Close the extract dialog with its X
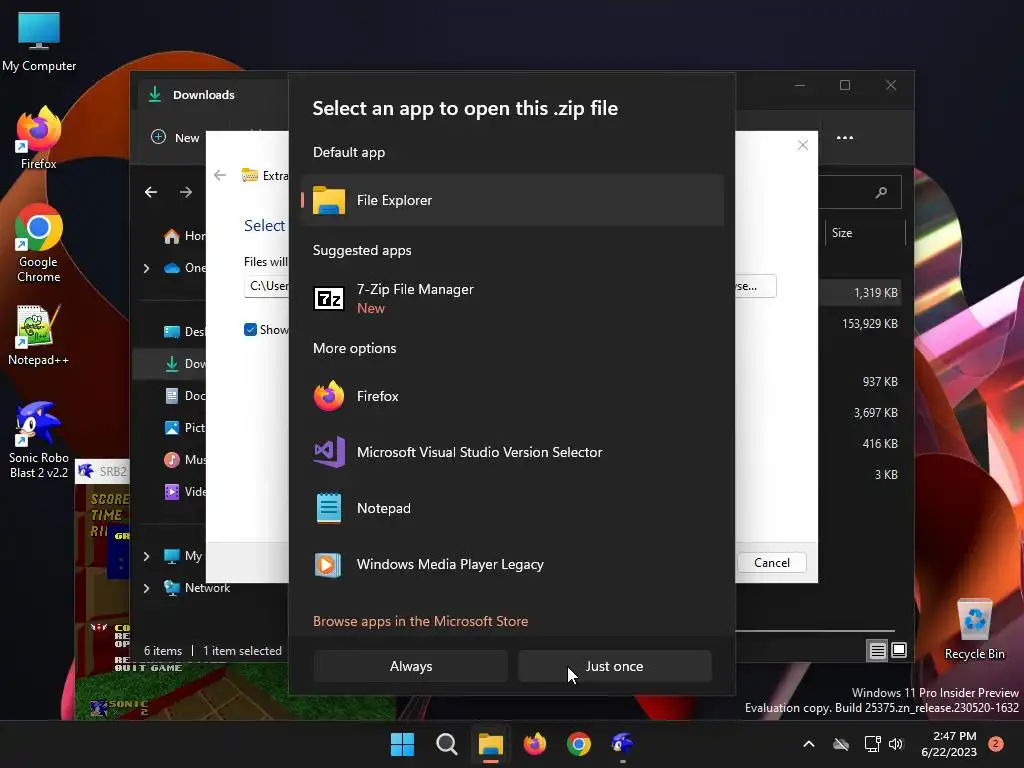1024x768 pixels. 803,145
